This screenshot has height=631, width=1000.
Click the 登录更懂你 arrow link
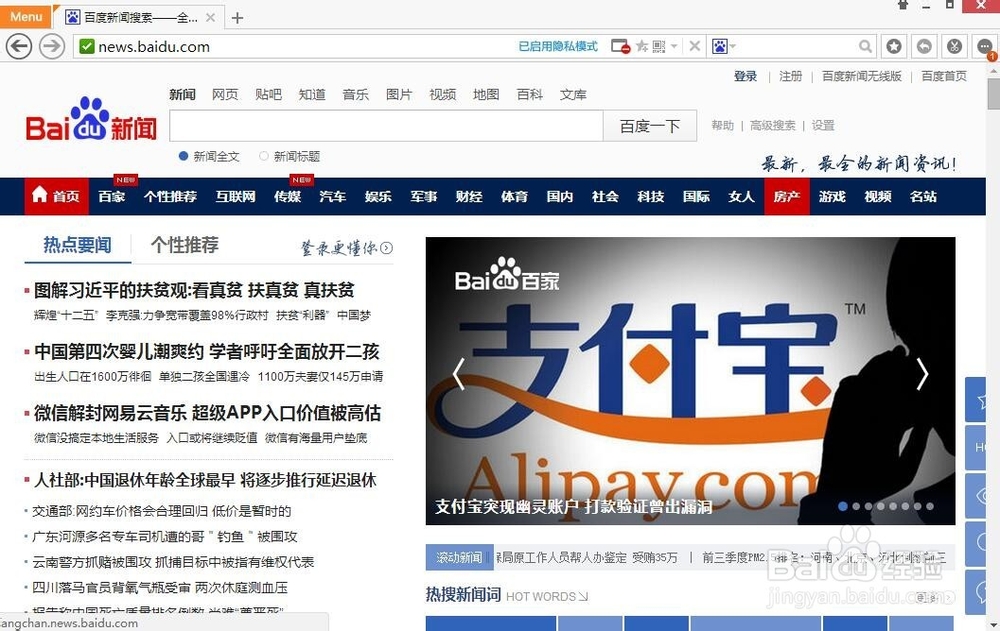coord(346,248)
